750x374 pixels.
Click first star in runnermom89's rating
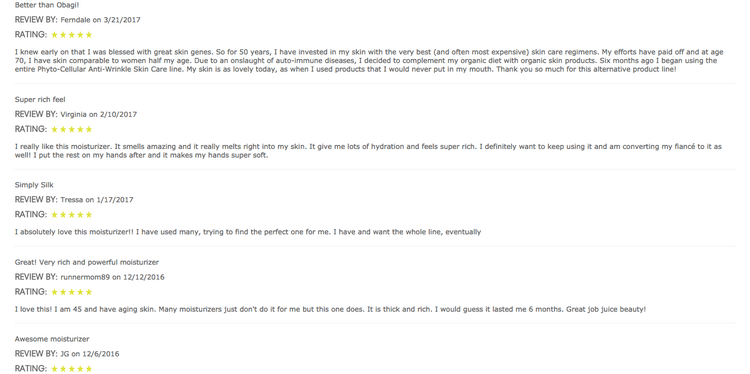[x=55, y=292]
